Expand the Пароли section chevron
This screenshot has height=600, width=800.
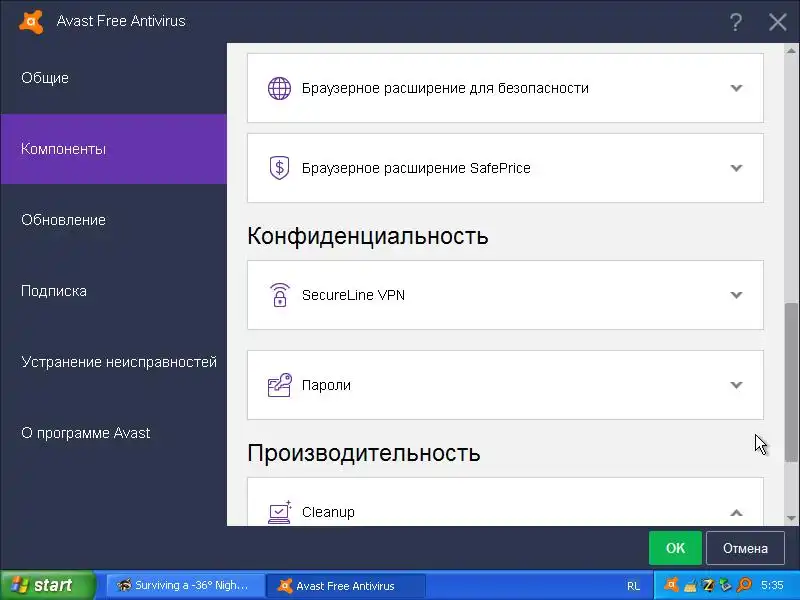tap(736, 385)
